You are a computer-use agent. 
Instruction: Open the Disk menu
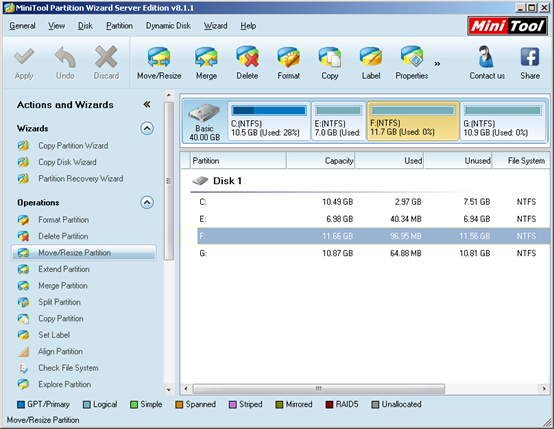tap(85, 26)
